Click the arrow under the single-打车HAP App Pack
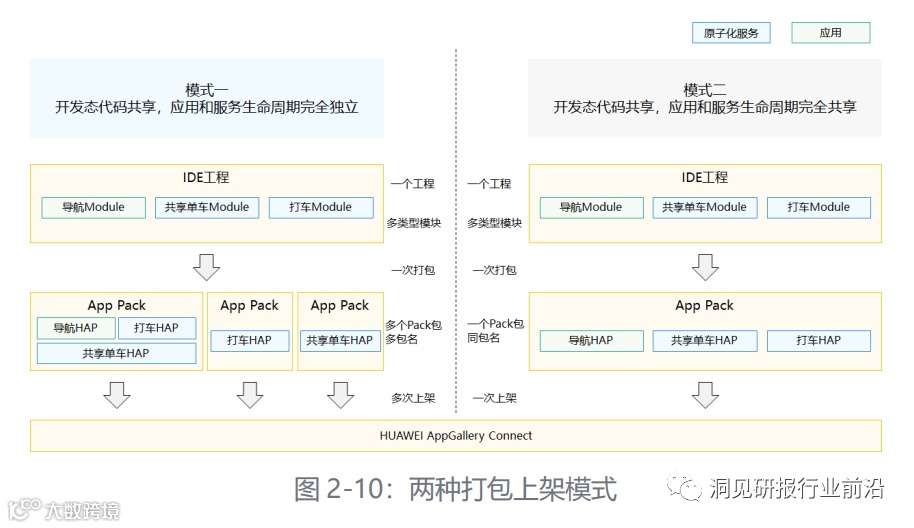The width and height of the screenshot is (914, 528). click(x=249, y=395)
